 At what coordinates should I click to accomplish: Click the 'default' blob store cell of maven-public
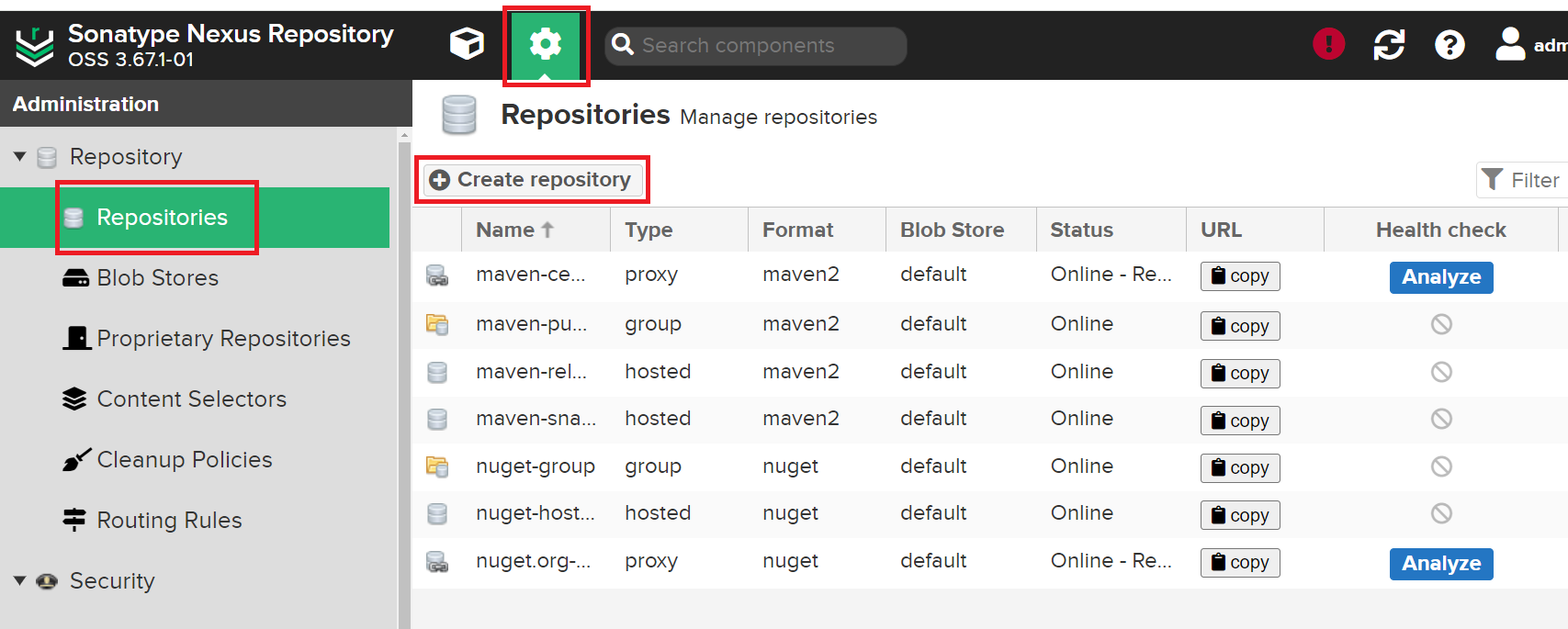click(x=933, y=324)
